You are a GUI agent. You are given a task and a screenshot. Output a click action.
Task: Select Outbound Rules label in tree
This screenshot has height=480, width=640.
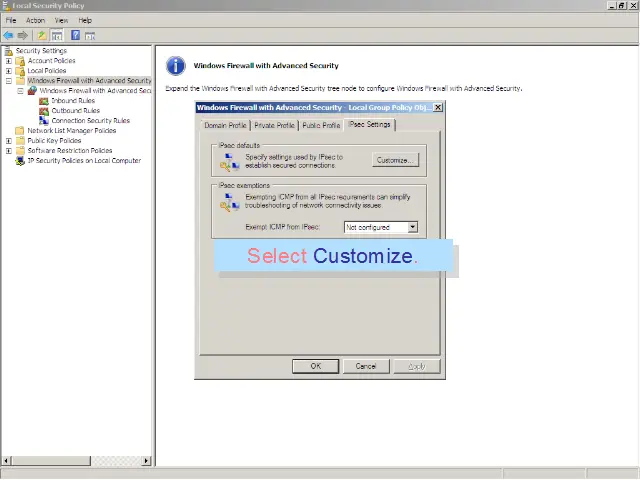coord(76,111)
